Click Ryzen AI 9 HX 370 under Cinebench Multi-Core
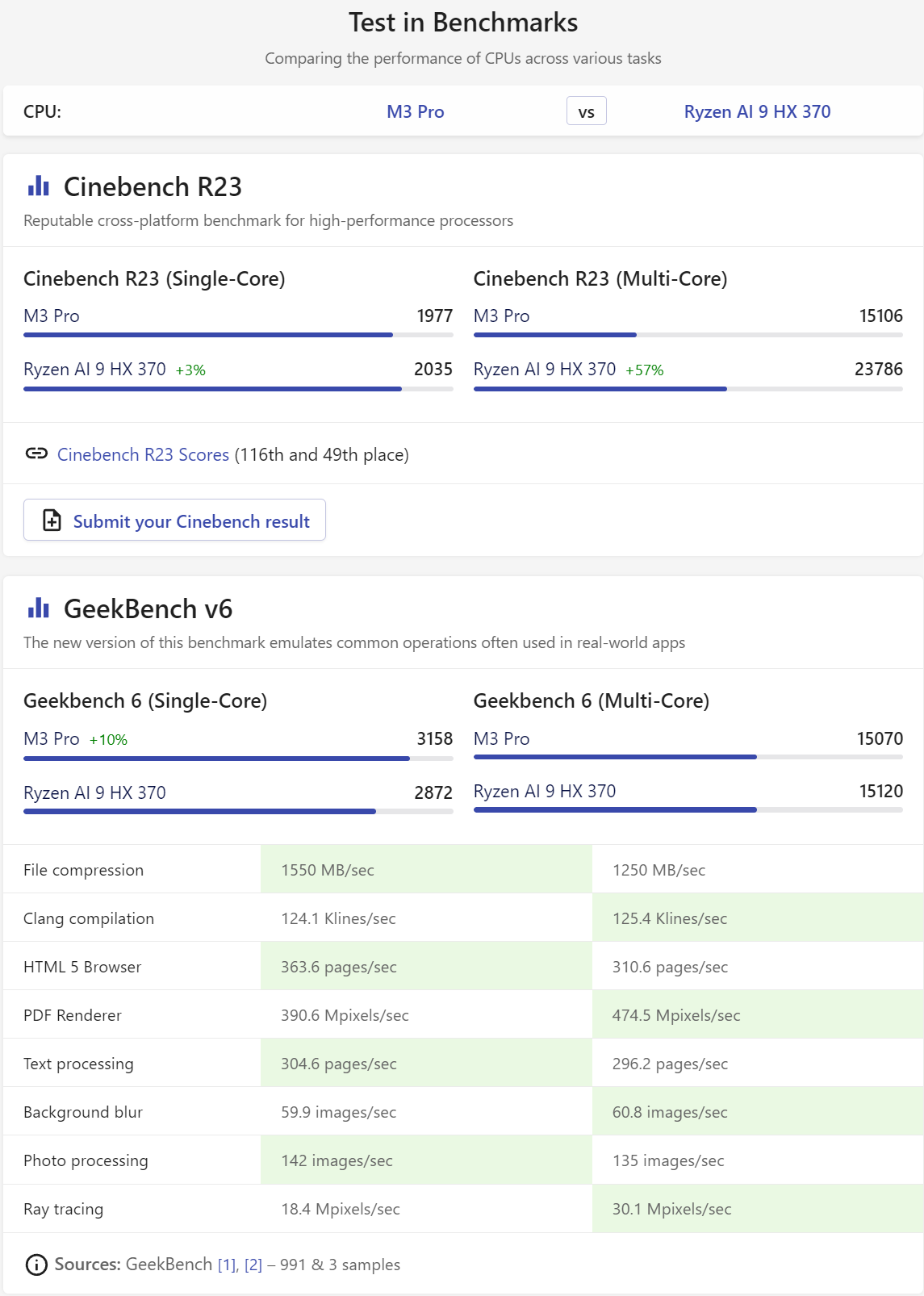Screen dimensions: 924x1296 pyautogui.click(x=545, y=369)
